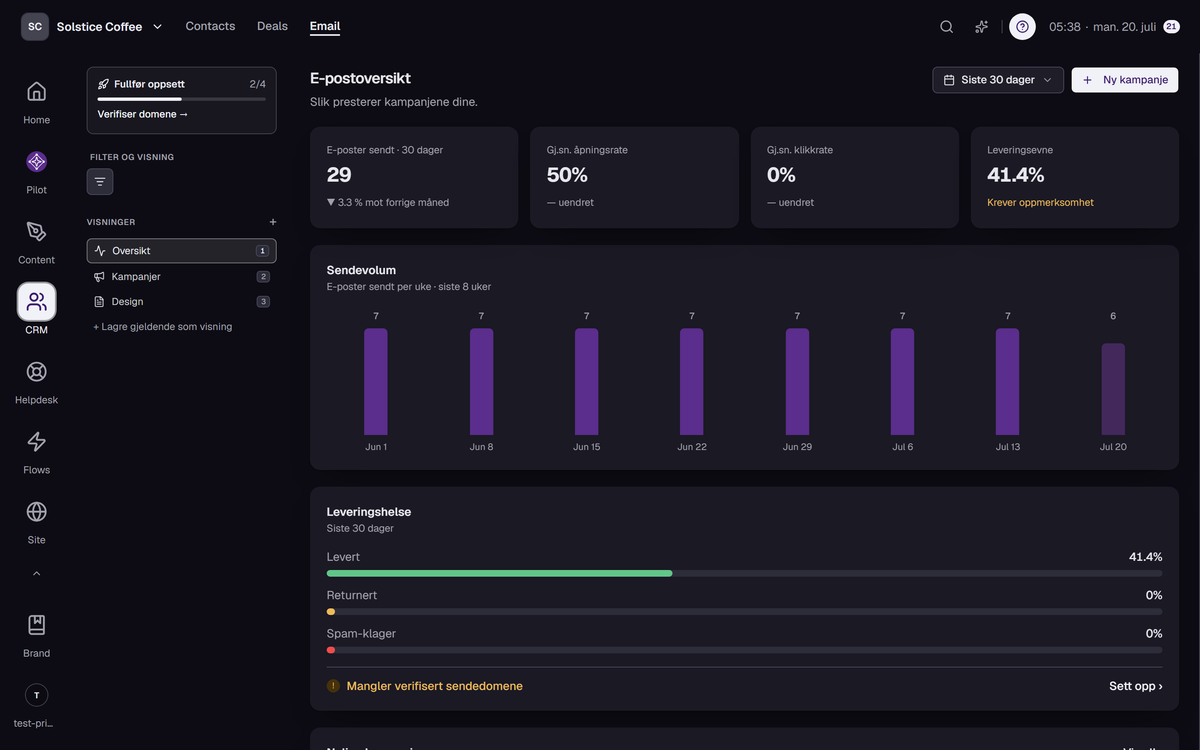Select the Kampanjer view
This screenshot has height=750, width=1200.
181,276
